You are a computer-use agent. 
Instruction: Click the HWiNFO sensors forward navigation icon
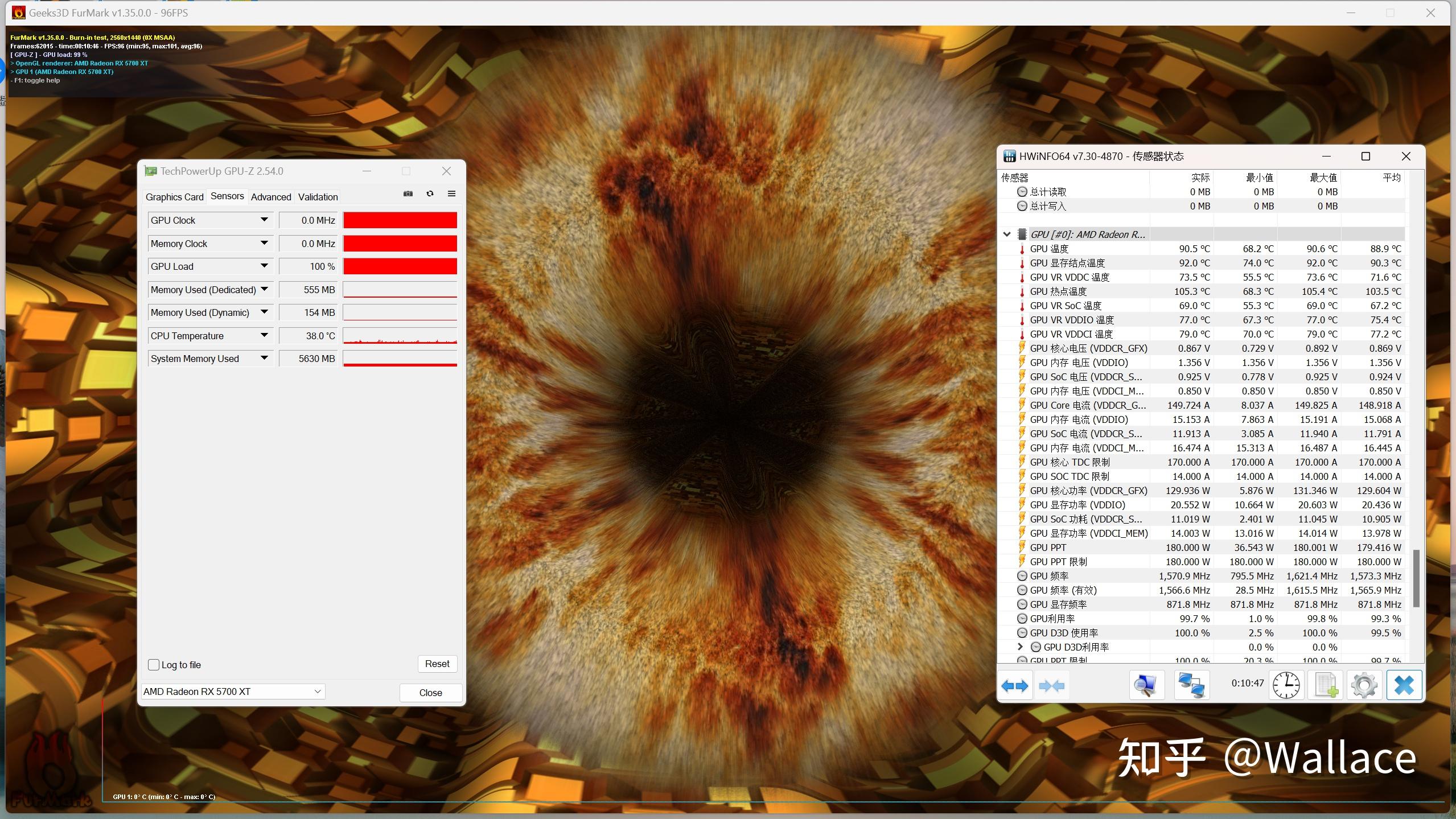click(x=1015, y=685)
